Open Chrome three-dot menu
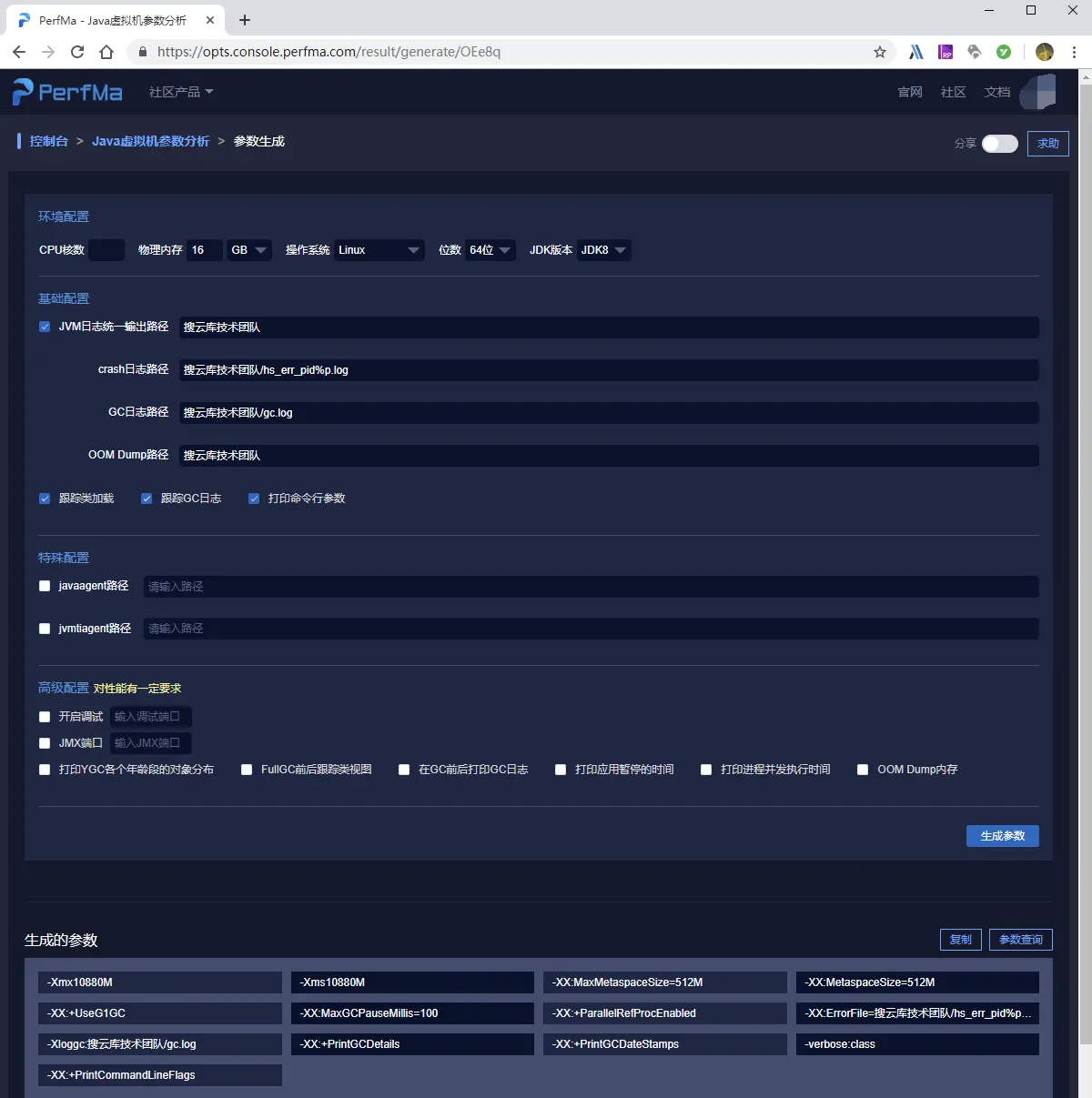Screen dimensions: 1092x1098 (x=1074, y=52)
